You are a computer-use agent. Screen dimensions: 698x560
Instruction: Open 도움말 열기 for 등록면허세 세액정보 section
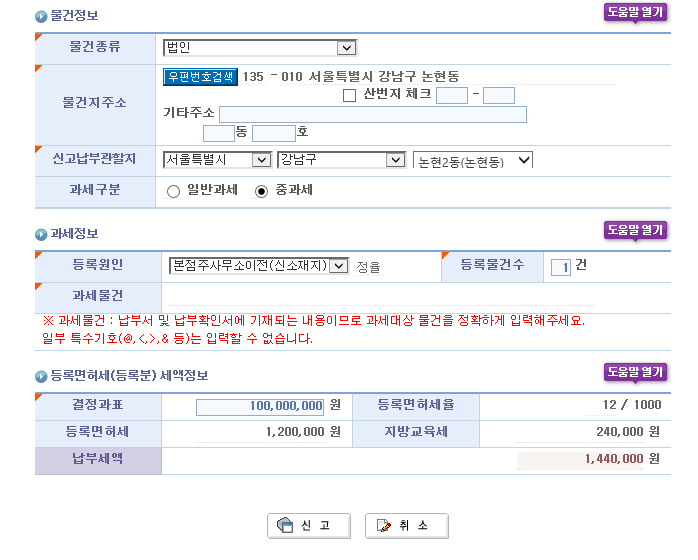tap(635, 372)
